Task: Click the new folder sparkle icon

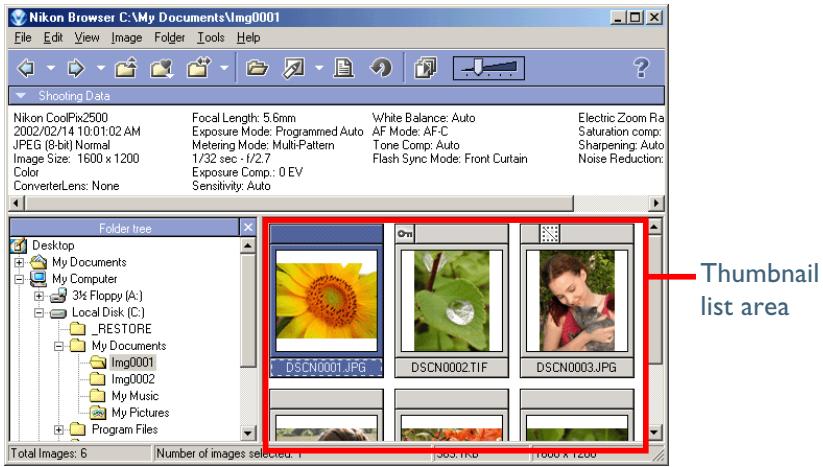Action: point(199,68)
